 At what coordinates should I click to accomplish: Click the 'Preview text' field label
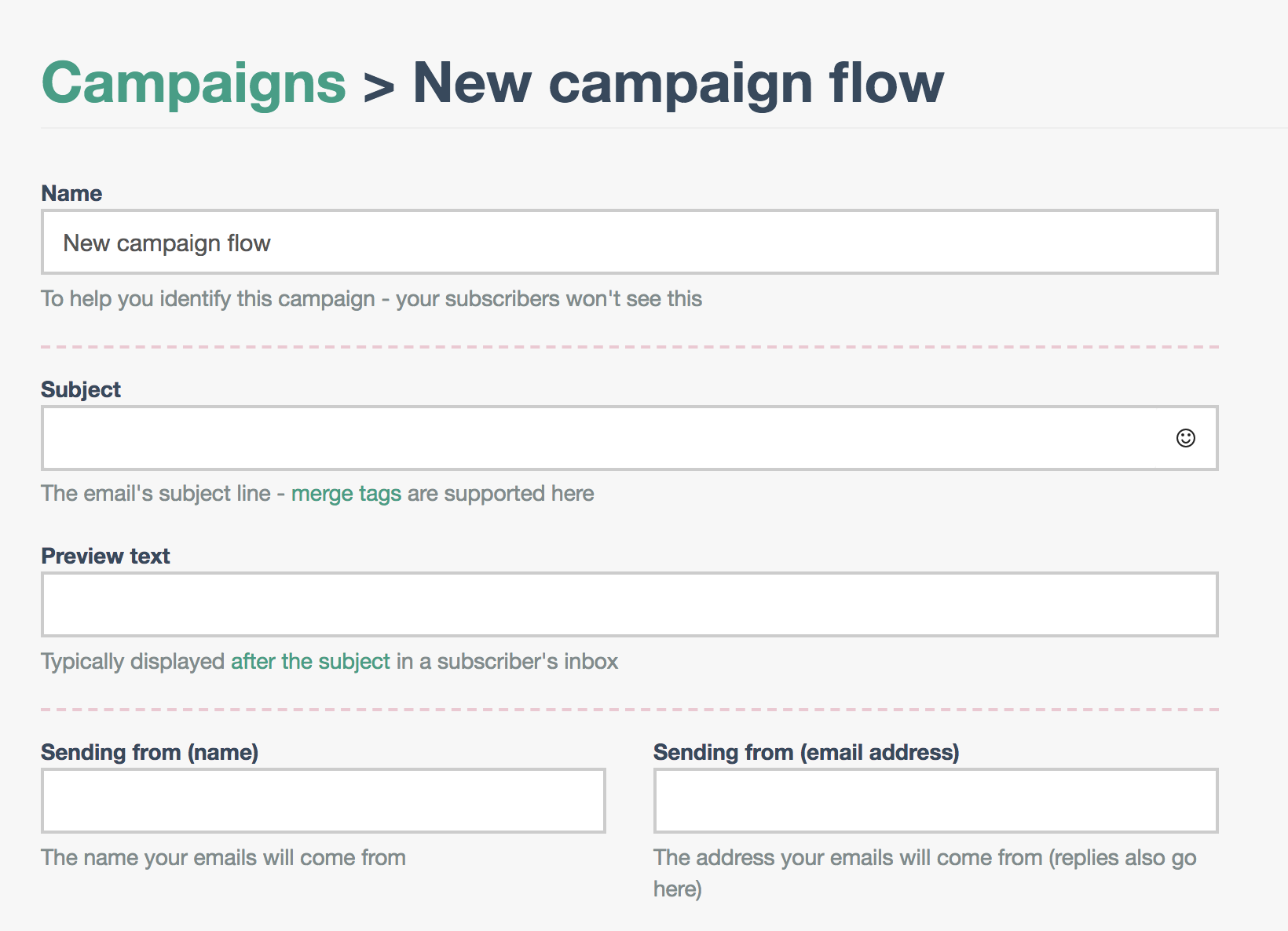point(105,557)
